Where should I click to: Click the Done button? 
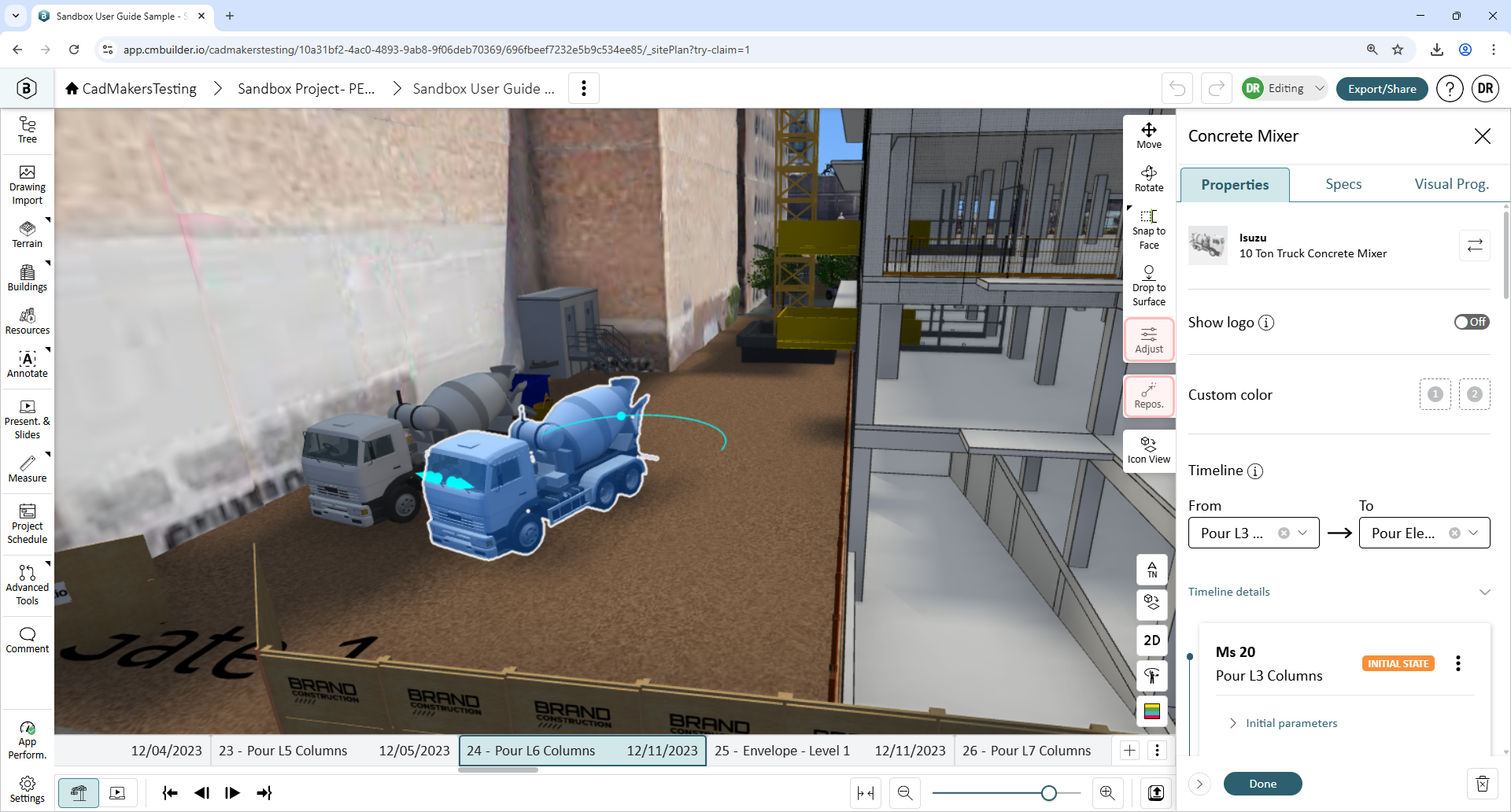tap(1262, 784)
